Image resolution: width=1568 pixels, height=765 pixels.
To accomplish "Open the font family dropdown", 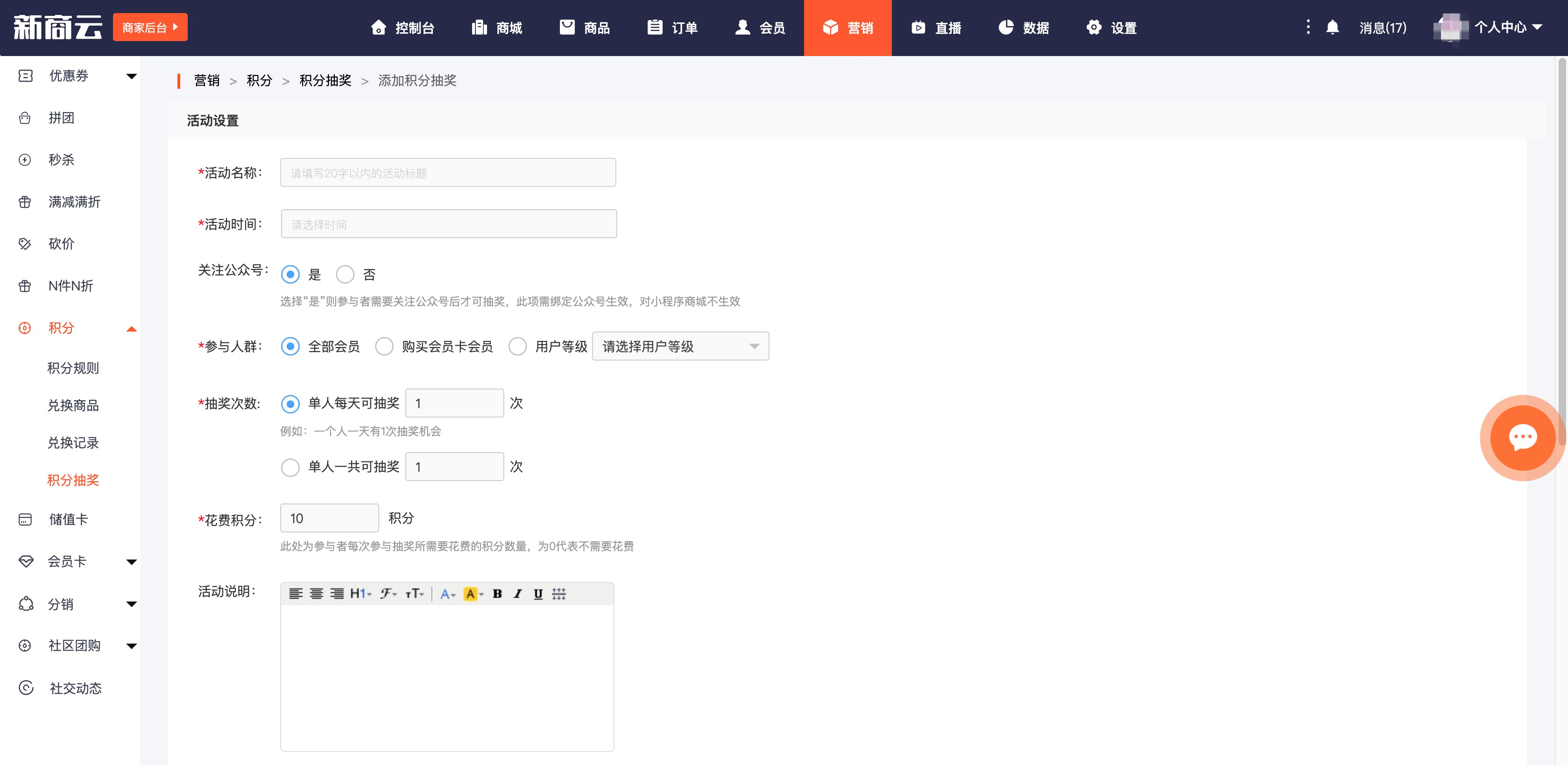I will [x=388, y=594].
